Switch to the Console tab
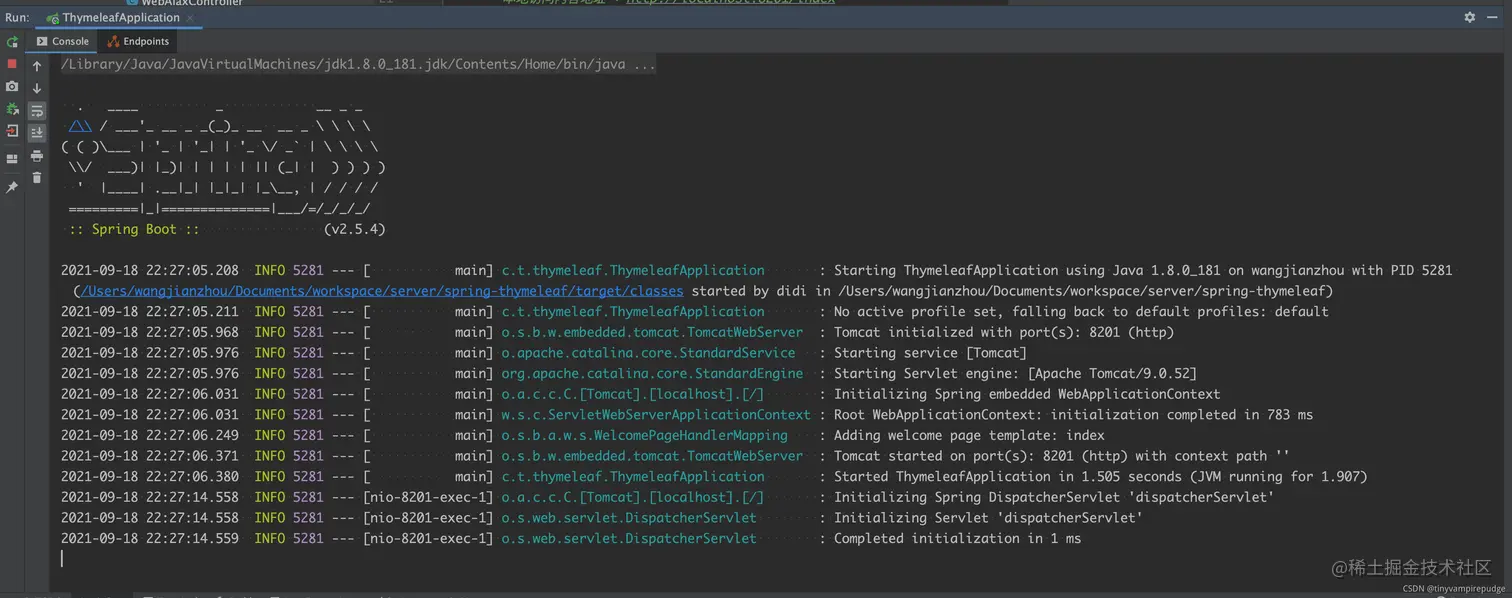The height and width of the screenshot is (598, 1512). pyautogui.click(x=62, y=41)
